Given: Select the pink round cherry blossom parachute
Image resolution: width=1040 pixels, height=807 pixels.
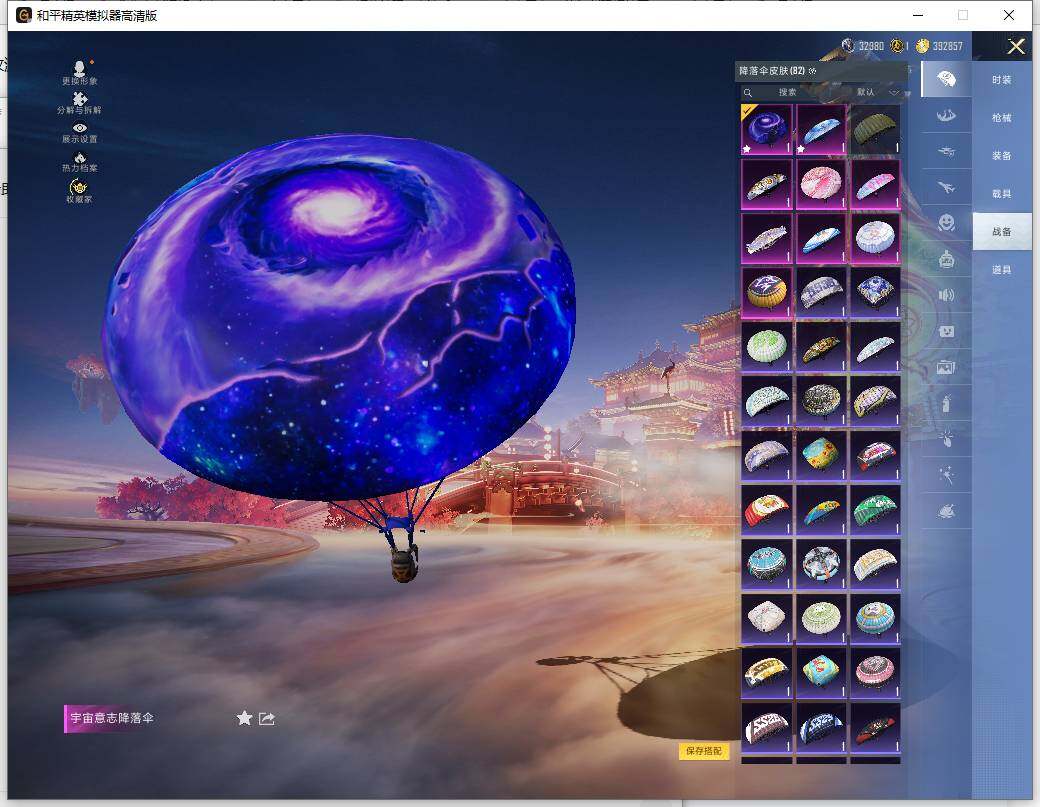Looking at the screenshot, I should 820,183.
